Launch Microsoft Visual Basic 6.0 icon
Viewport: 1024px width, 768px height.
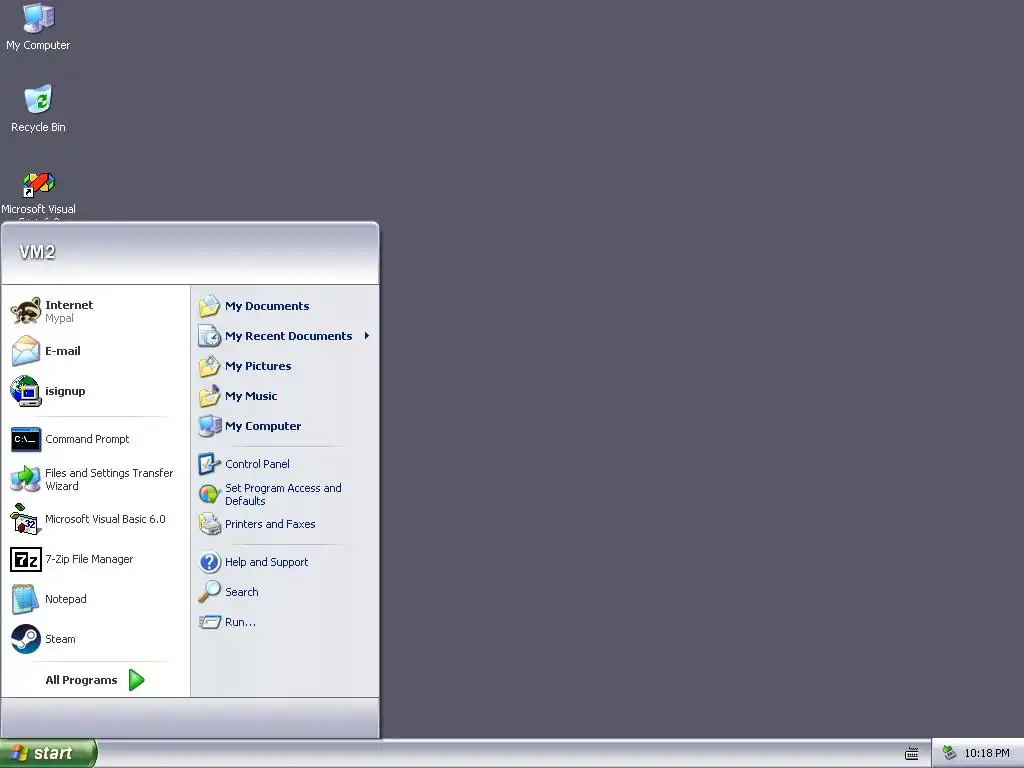26,519
